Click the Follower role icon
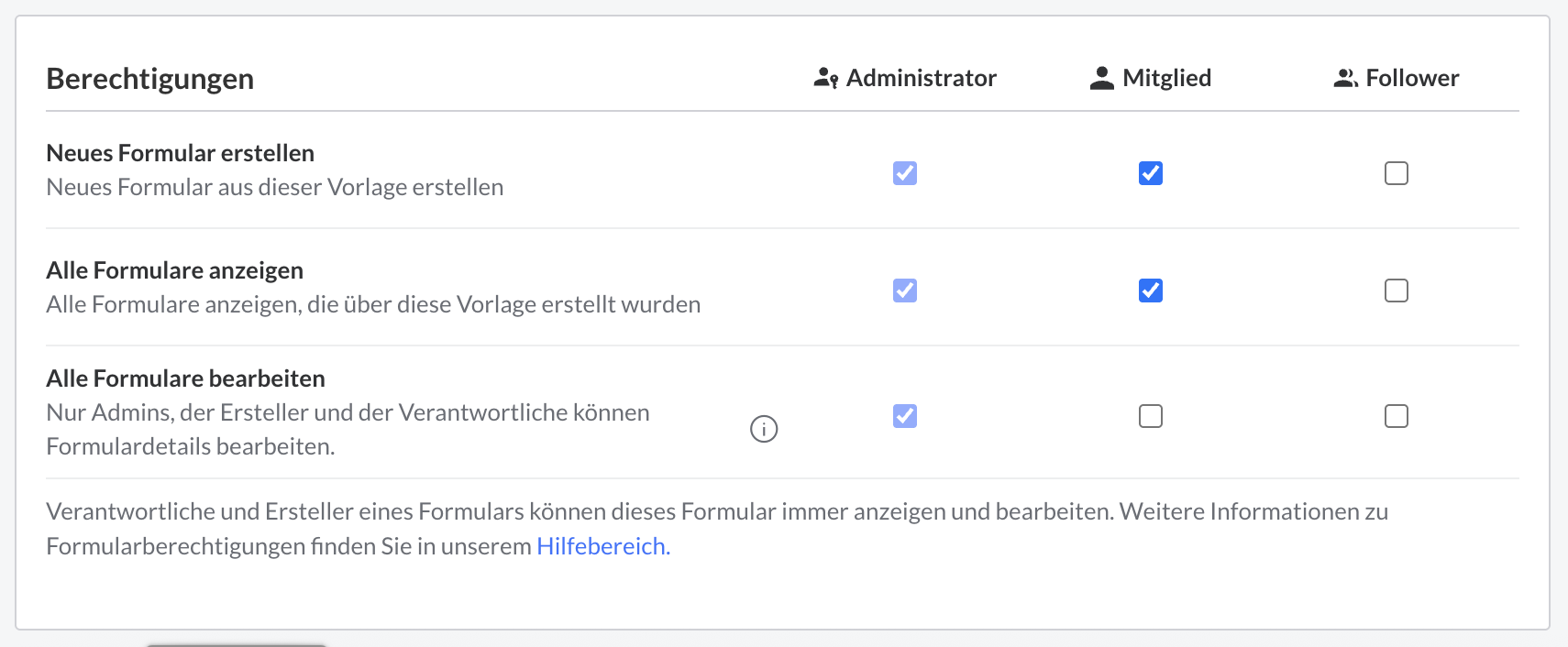This screenshot has height=647, width=1568. tap(1345, 79)
